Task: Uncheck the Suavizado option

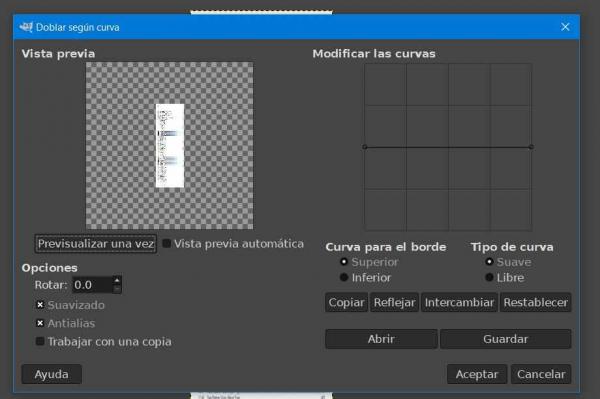Action: [40, 305]
